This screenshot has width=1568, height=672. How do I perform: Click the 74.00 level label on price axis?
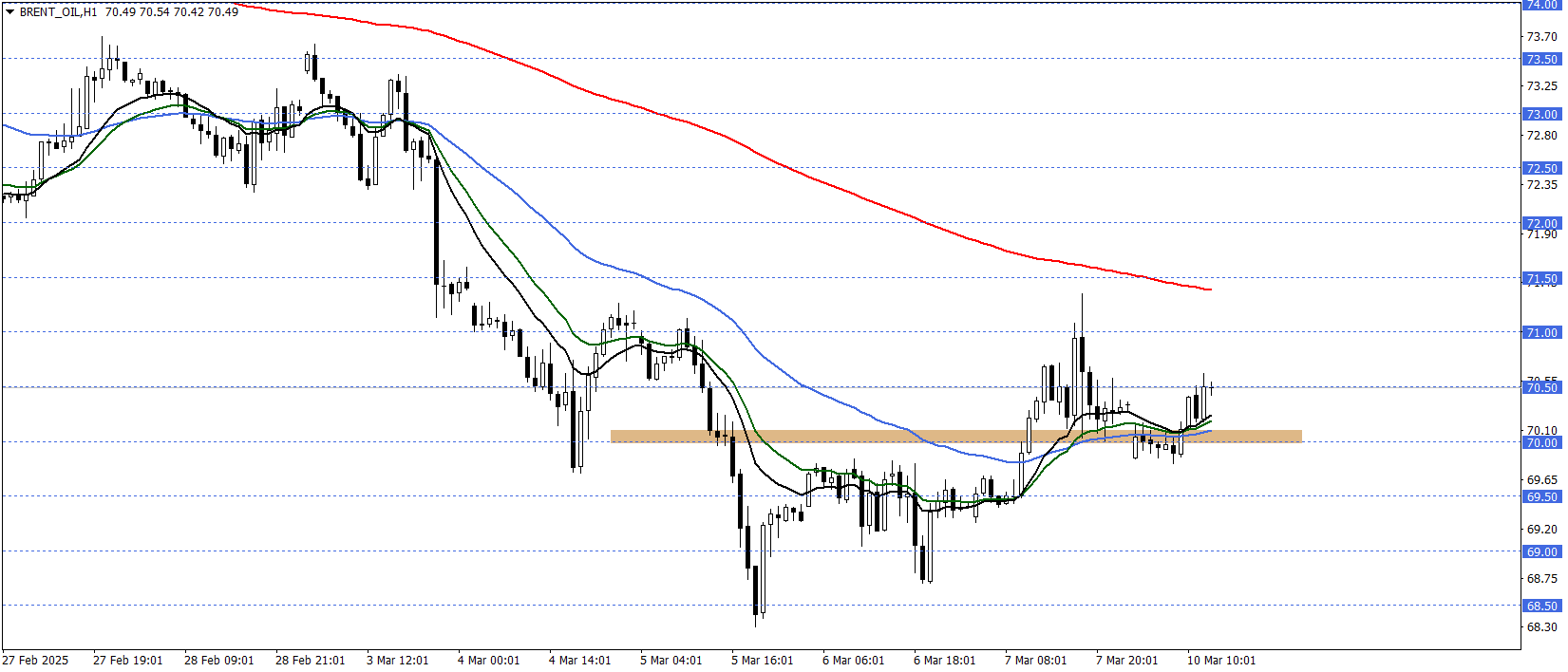coord(1541,5)
